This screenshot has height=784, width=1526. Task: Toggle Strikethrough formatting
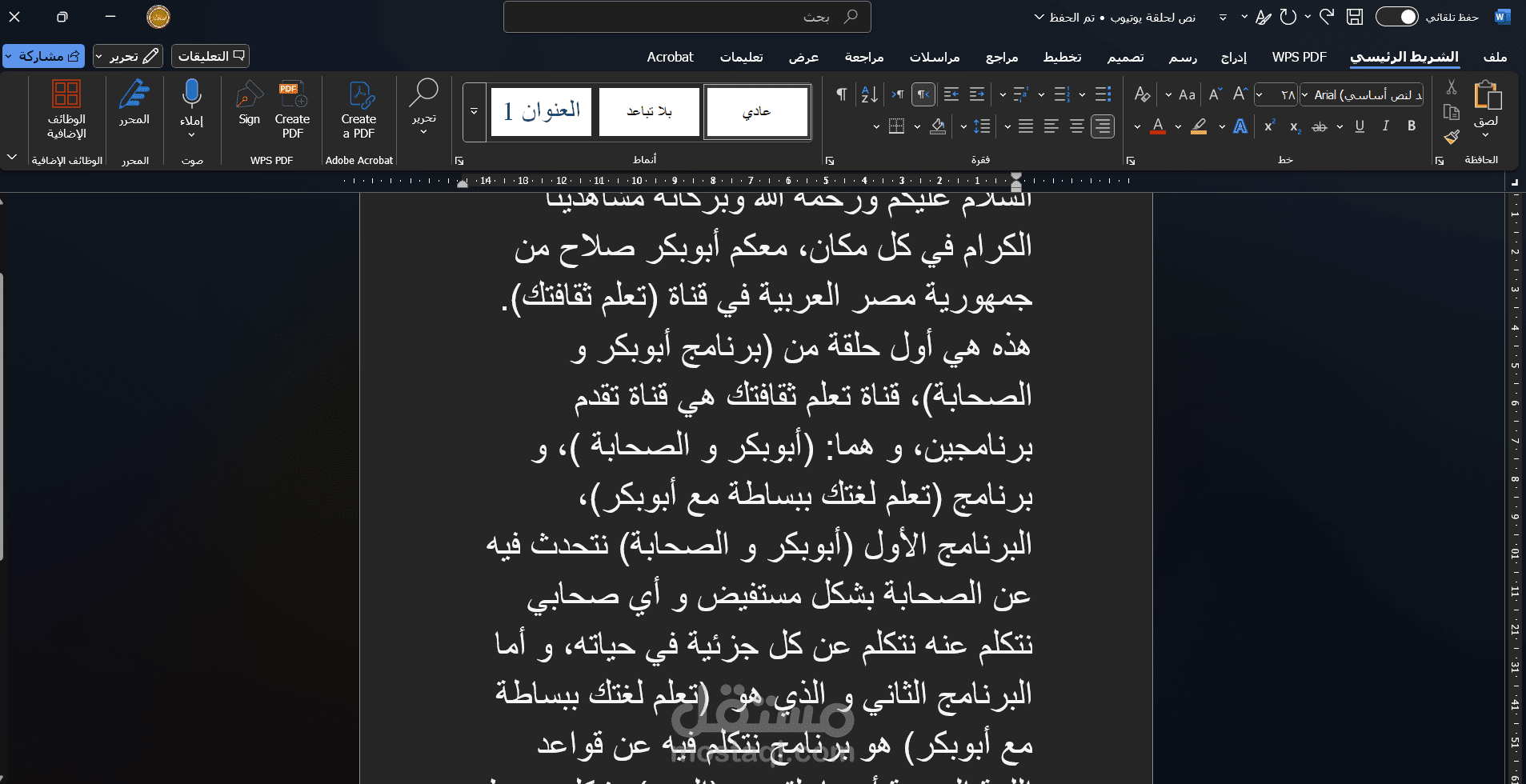1320,126
